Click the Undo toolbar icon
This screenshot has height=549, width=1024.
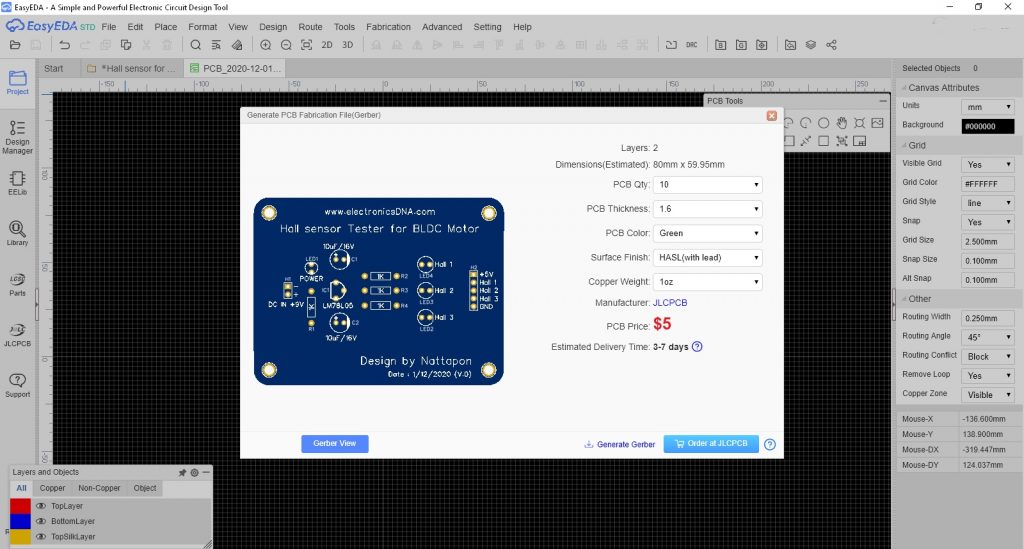tap(64, 45)
